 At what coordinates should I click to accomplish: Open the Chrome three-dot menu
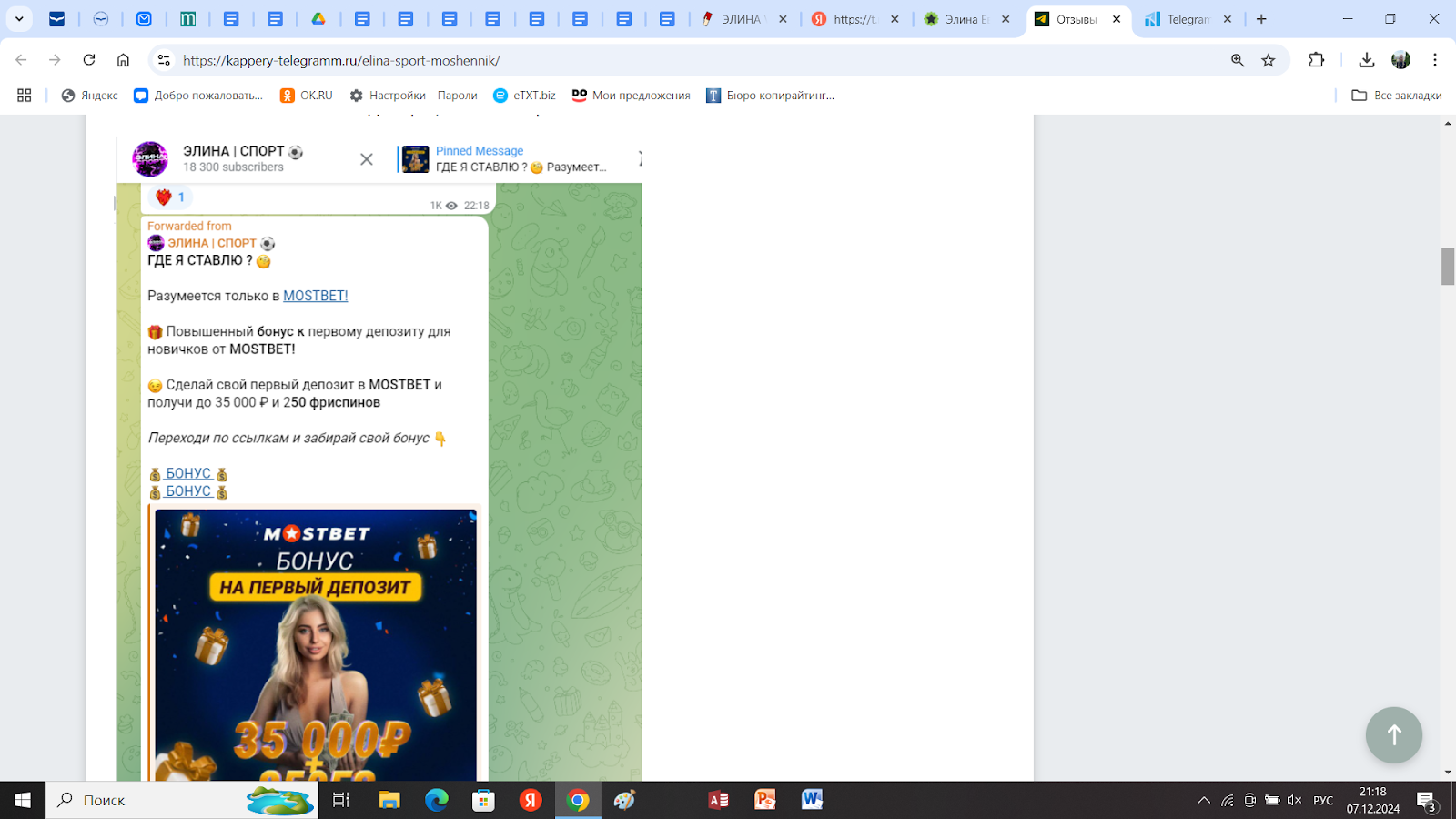[x=1435, y=60]
